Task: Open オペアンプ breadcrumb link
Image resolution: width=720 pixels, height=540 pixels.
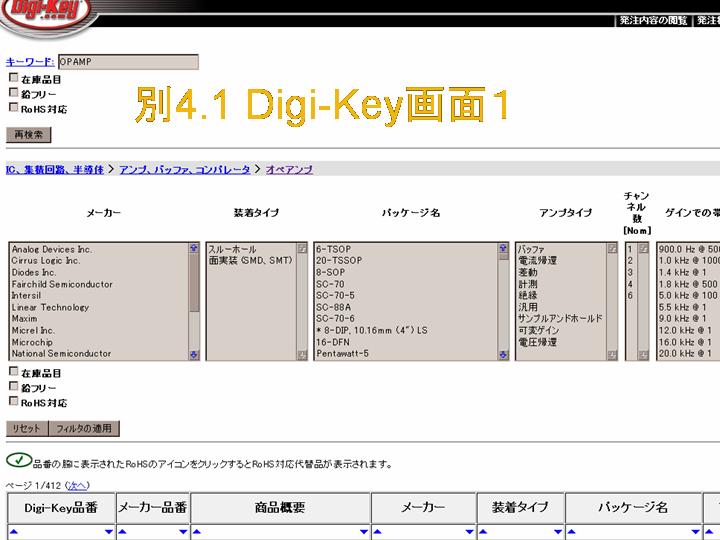Action: (289, 169)
